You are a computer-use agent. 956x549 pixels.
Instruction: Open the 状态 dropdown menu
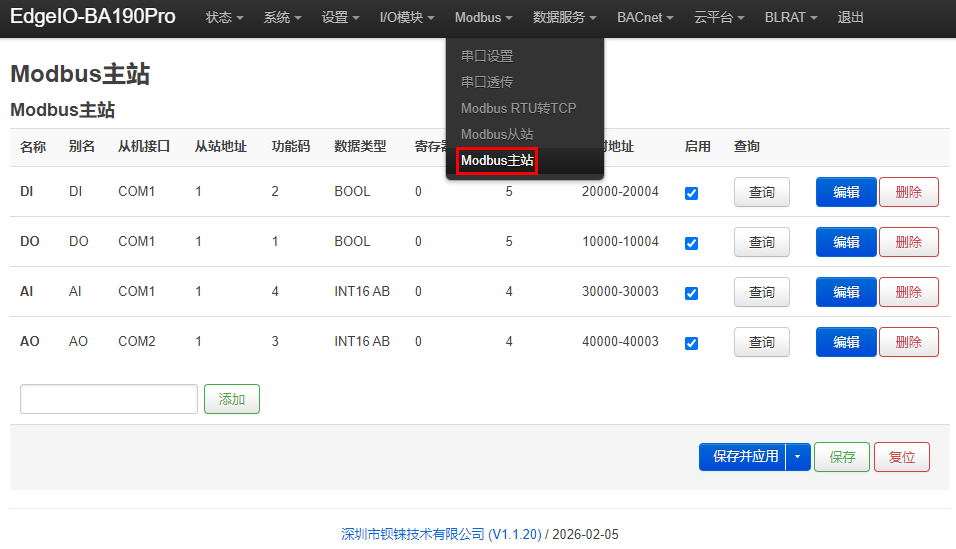click(x=224, y=18)
